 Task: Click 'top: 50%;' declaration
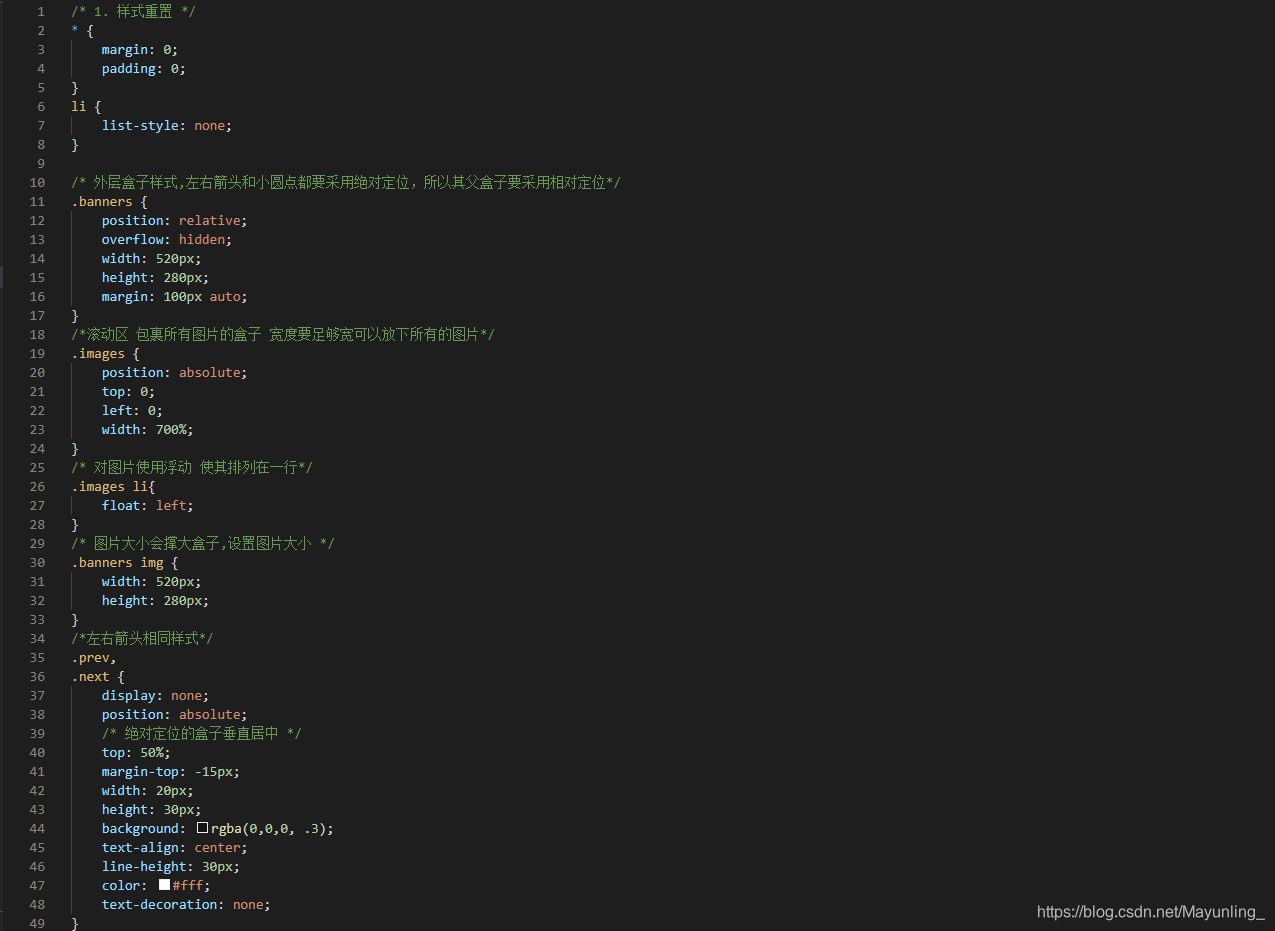tap(136, 752)
